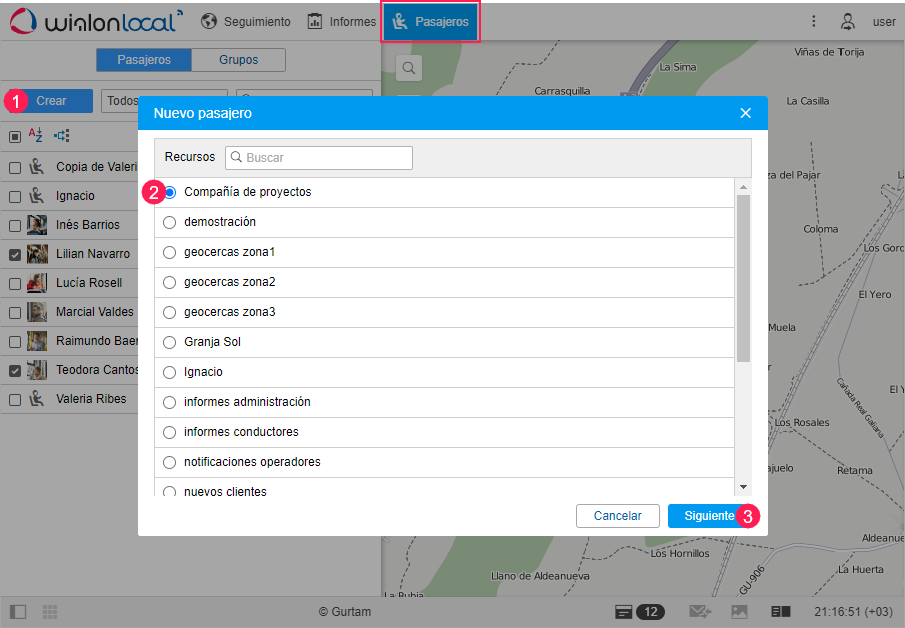
Task: Select Ignacio resource radio button
Action: coord(169,372)
